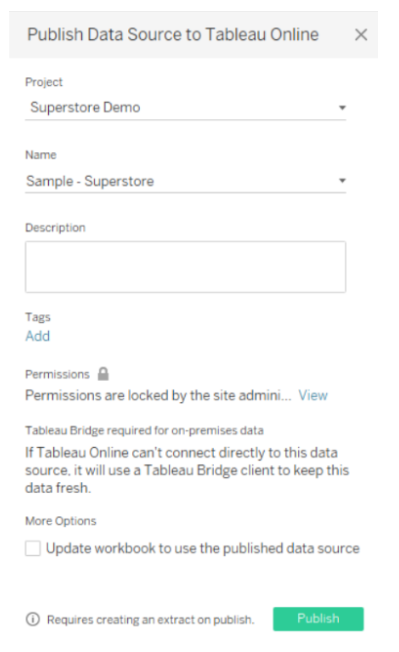View the locked permissions details

pos(313,395)
